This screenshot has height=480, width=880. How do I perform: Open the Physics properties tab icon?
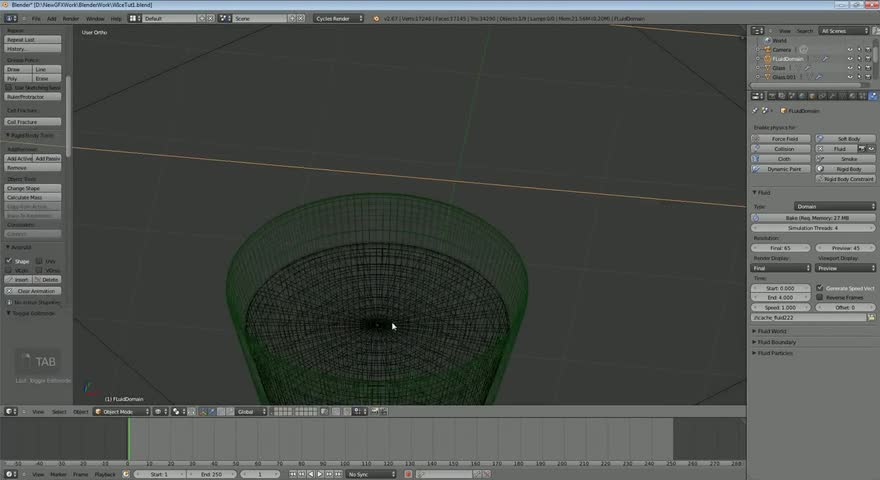[x=873, y=96]
